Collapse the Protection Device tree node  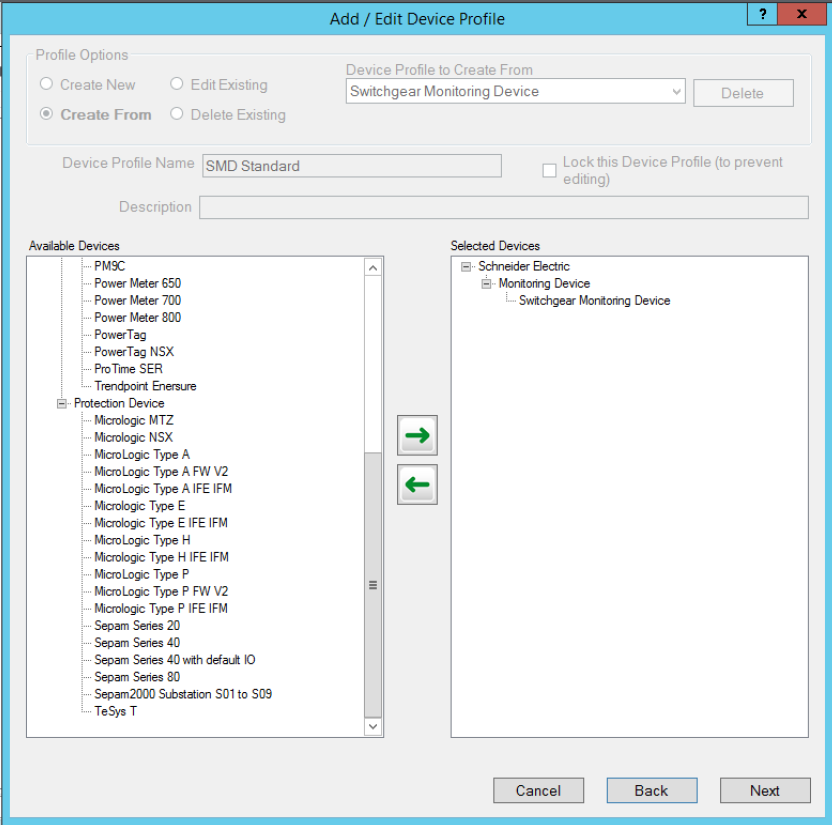click(62, 403)
